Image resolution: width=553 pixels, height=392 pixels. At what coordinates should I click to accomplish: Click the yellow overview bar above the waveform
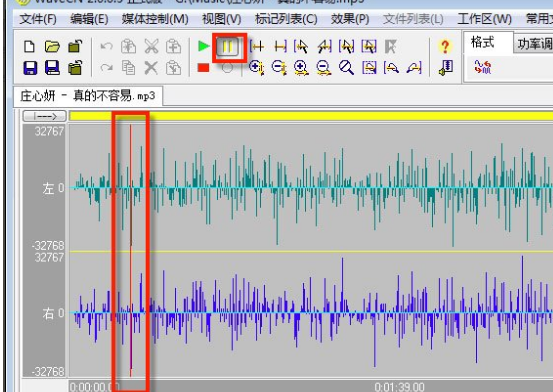click(311, 116)
